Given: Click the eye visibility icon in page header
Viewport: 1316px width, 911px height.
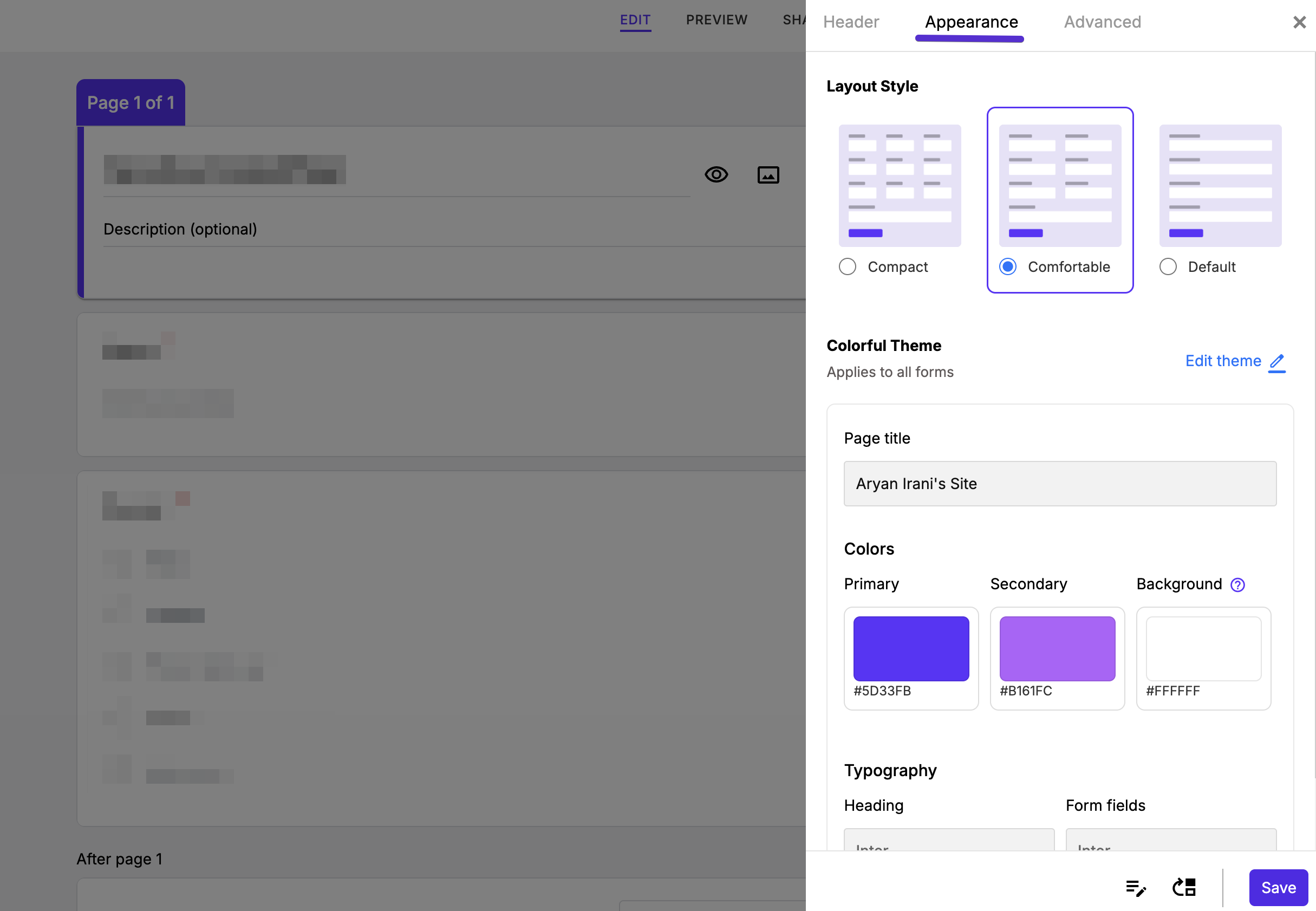Looking at the screenshot, I should click(x=716, y=174).
